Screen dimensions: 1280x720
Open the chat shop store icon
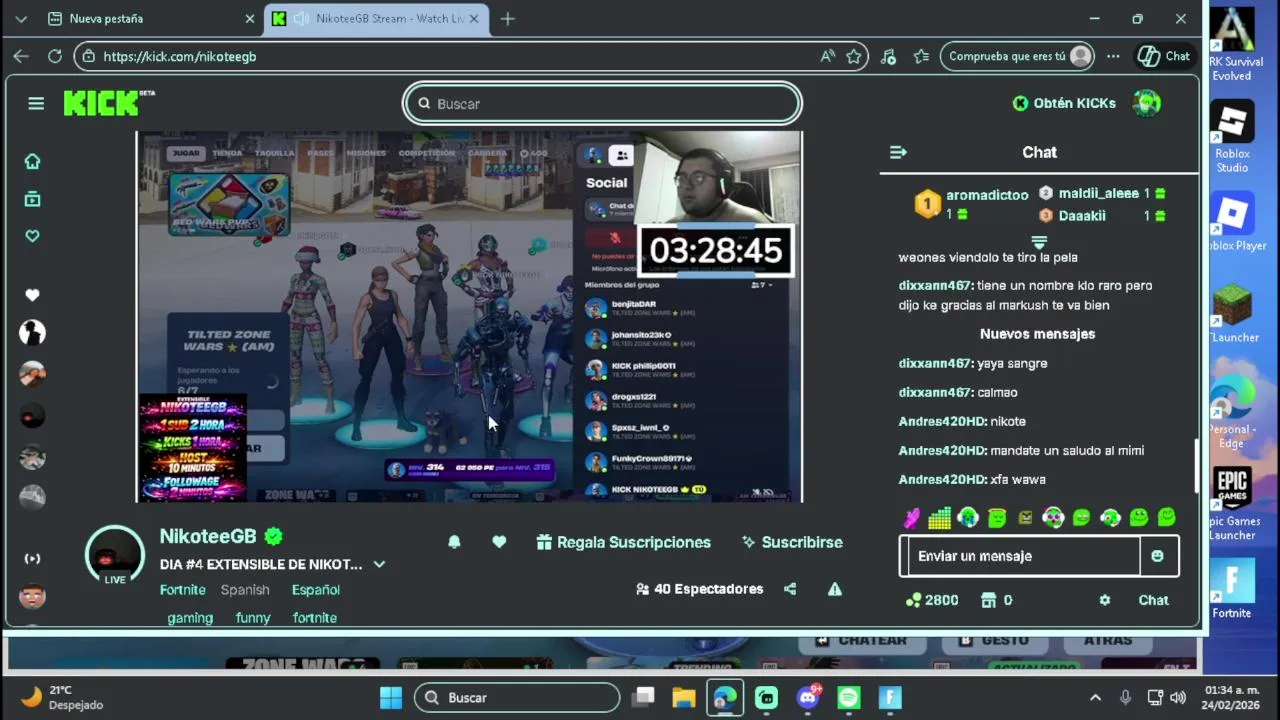coord(989,600)
